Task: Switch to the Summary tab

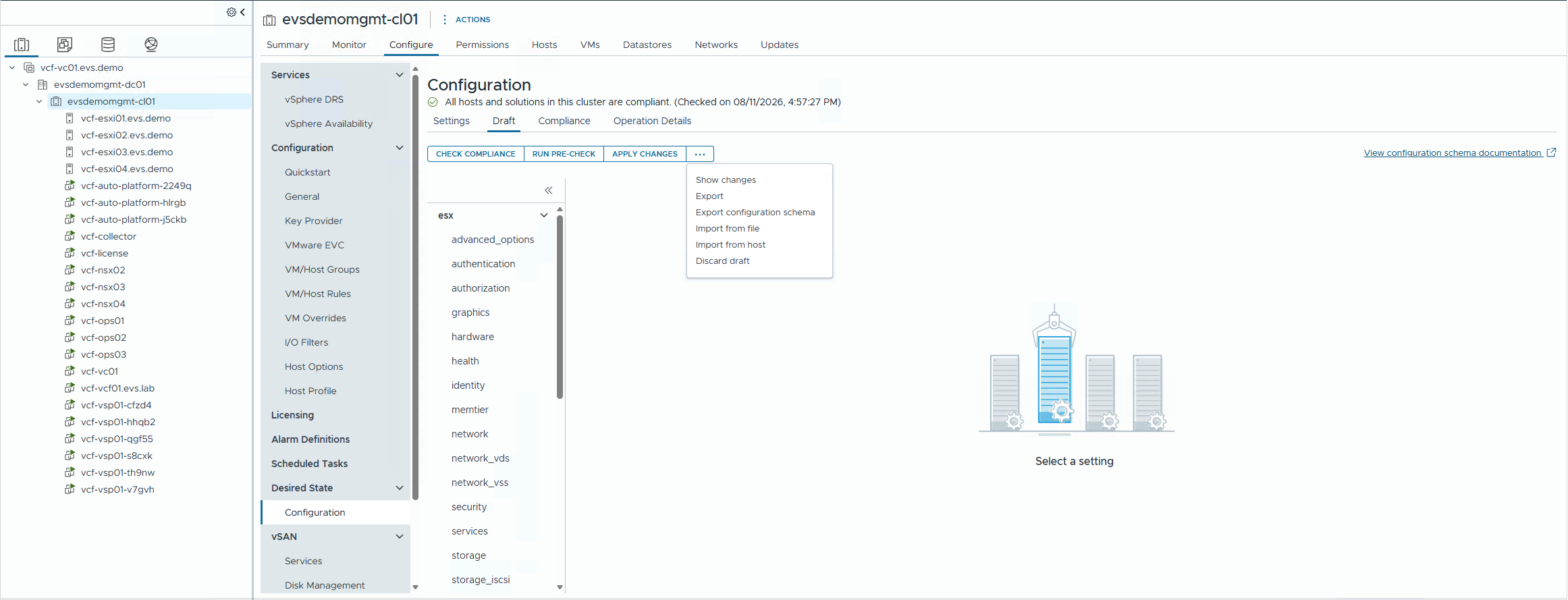Action: click(288, 45)
